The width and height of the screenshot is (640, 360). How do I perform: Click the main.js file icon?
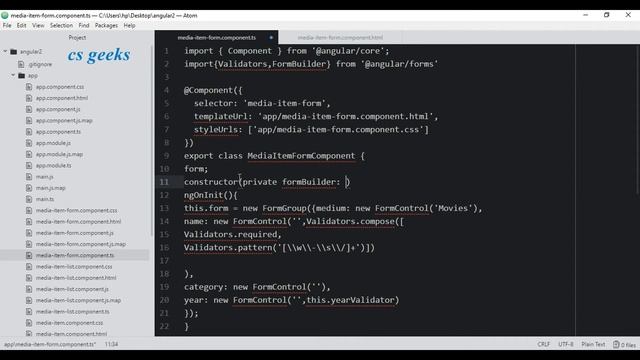(29, 176)
